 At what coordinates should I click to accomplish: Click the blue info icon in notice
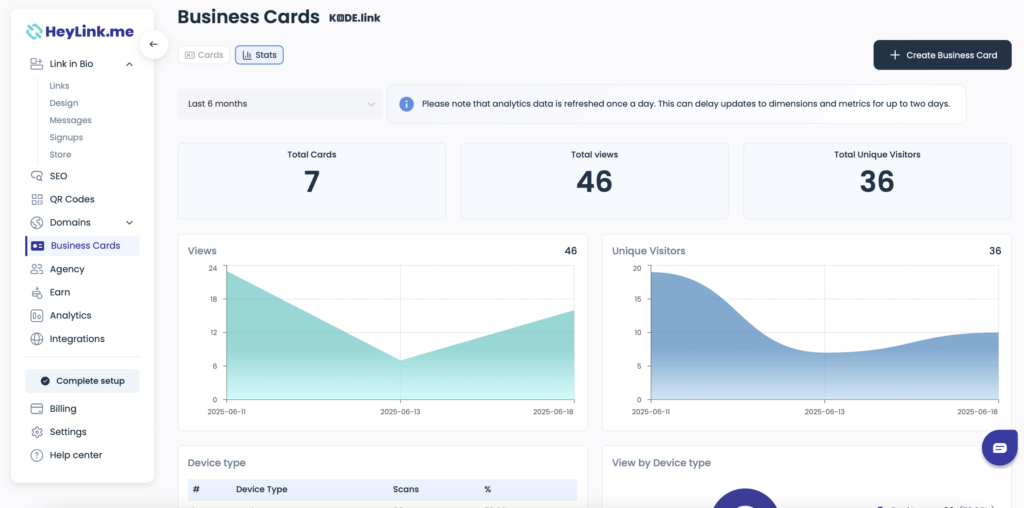406,104
